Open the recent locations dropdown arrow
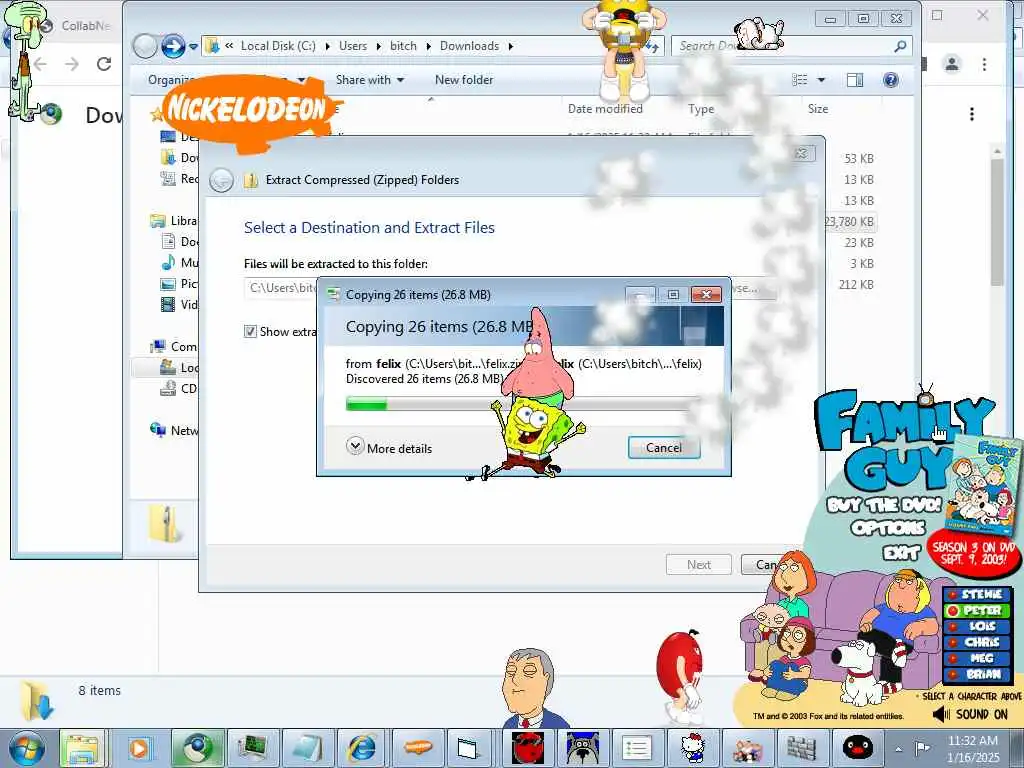1024x768 pixels. point(193,46)
